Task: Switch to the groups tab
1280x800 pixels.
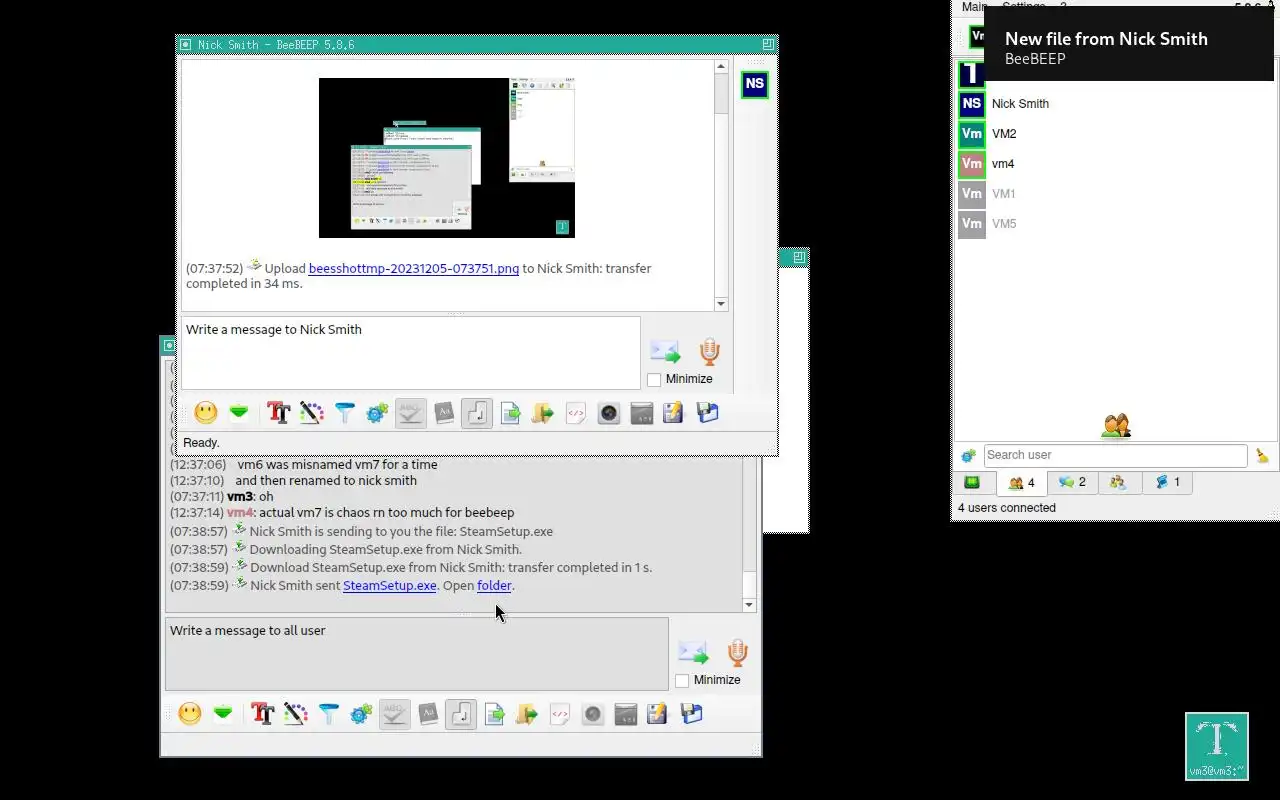Action: (1118, 482)
